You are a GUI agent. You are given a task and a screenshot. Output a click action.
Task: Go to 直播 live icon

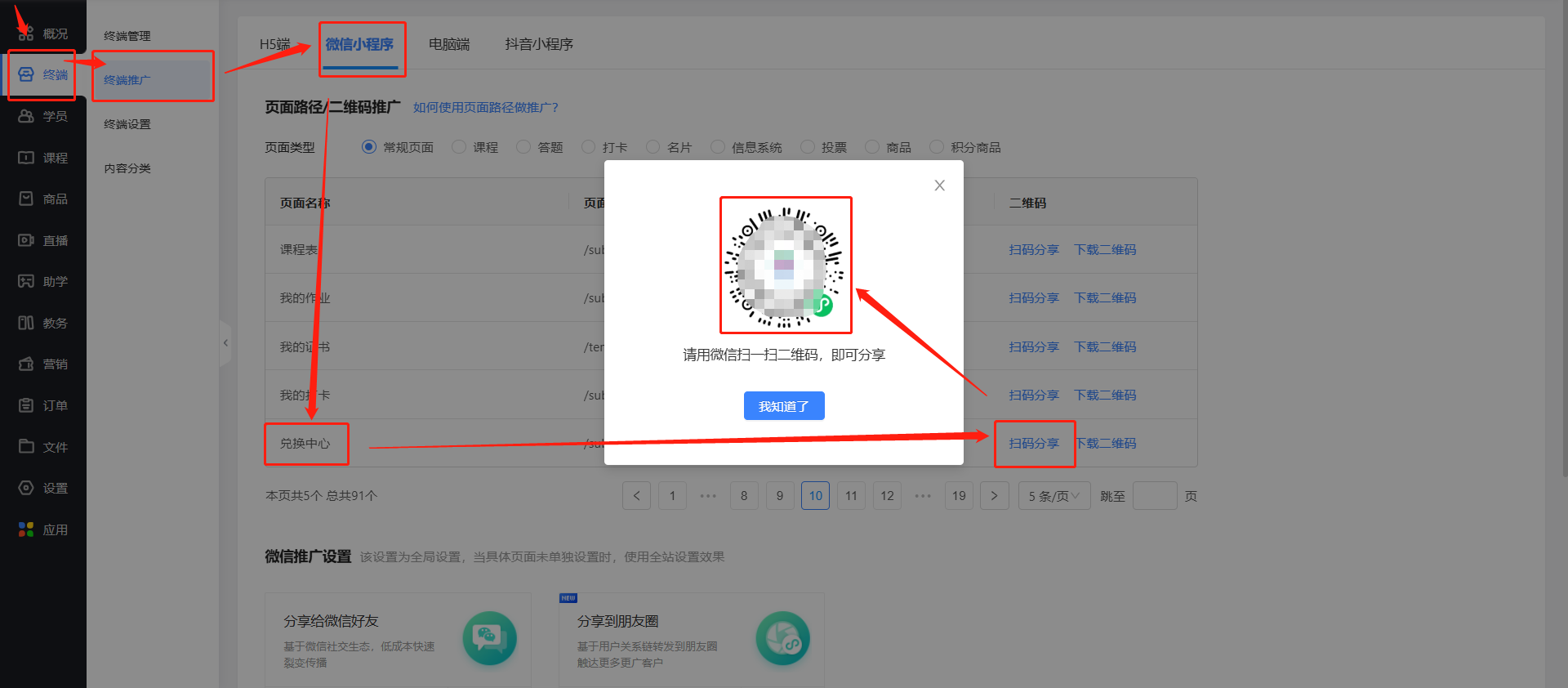click(x=26, y=240)
